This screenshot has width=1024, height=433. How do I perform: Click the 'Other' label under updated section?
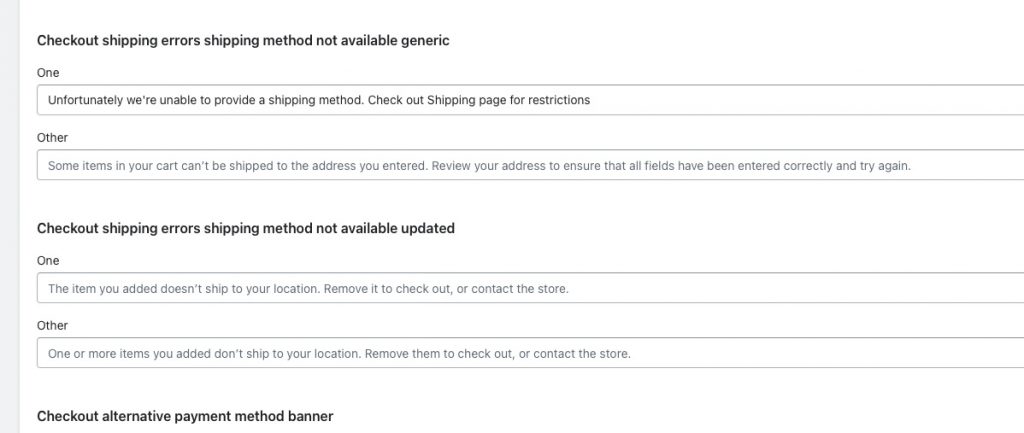tap(52, 325)
